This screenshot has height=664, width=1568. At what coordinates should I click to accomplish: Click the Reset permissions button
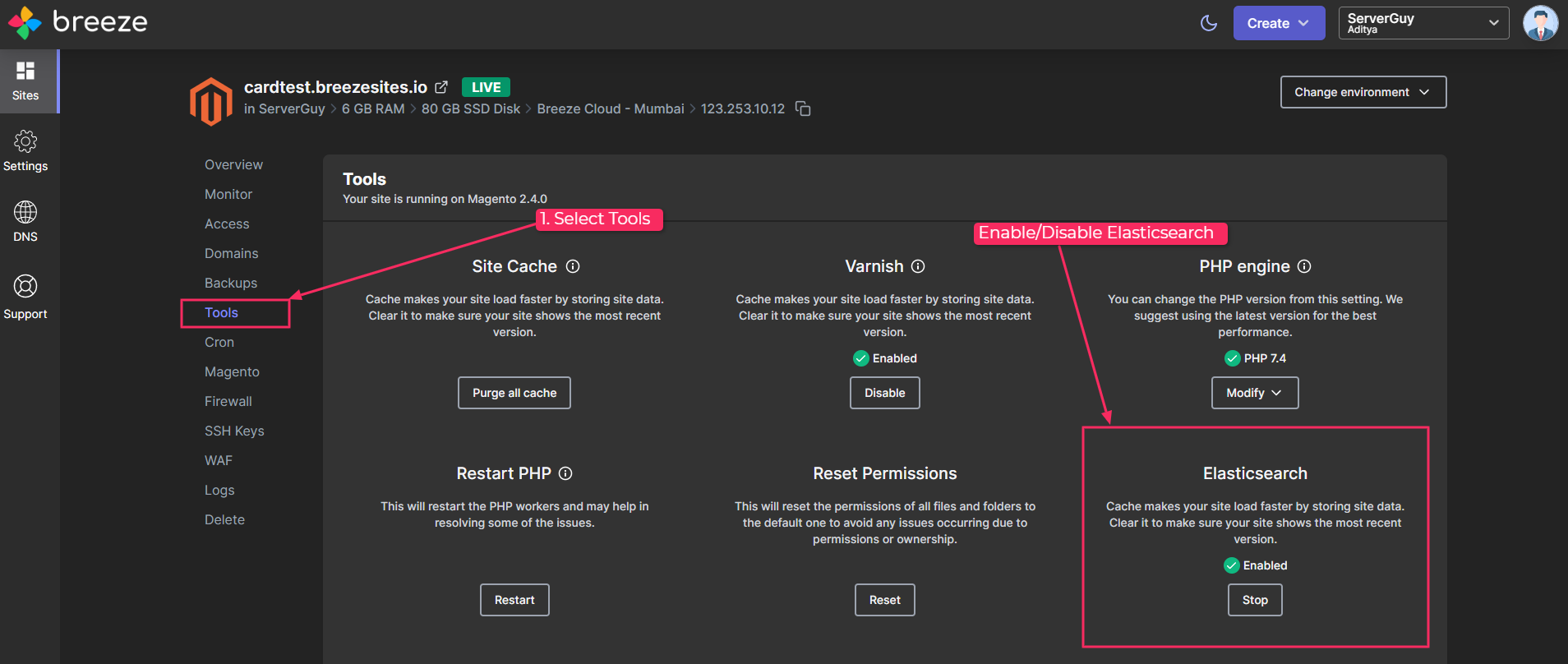point(885,600)
